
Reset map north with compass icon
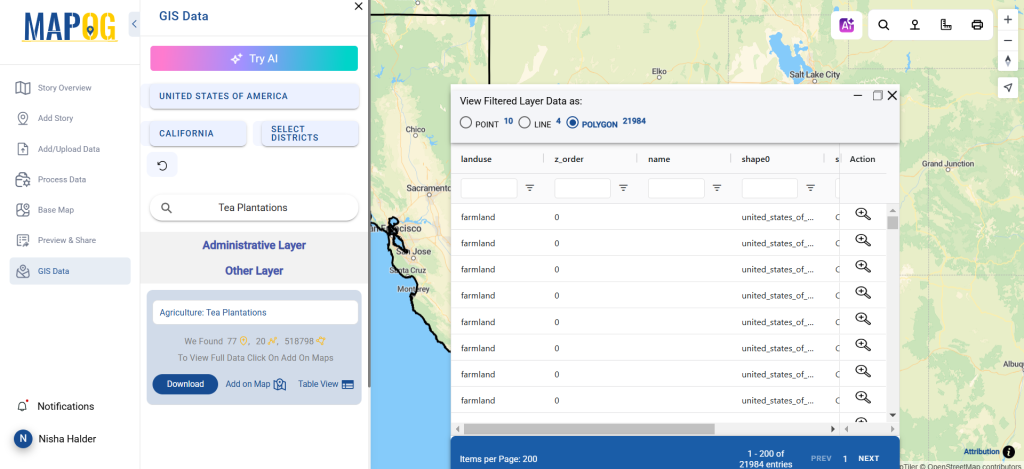coord(1008,61)
